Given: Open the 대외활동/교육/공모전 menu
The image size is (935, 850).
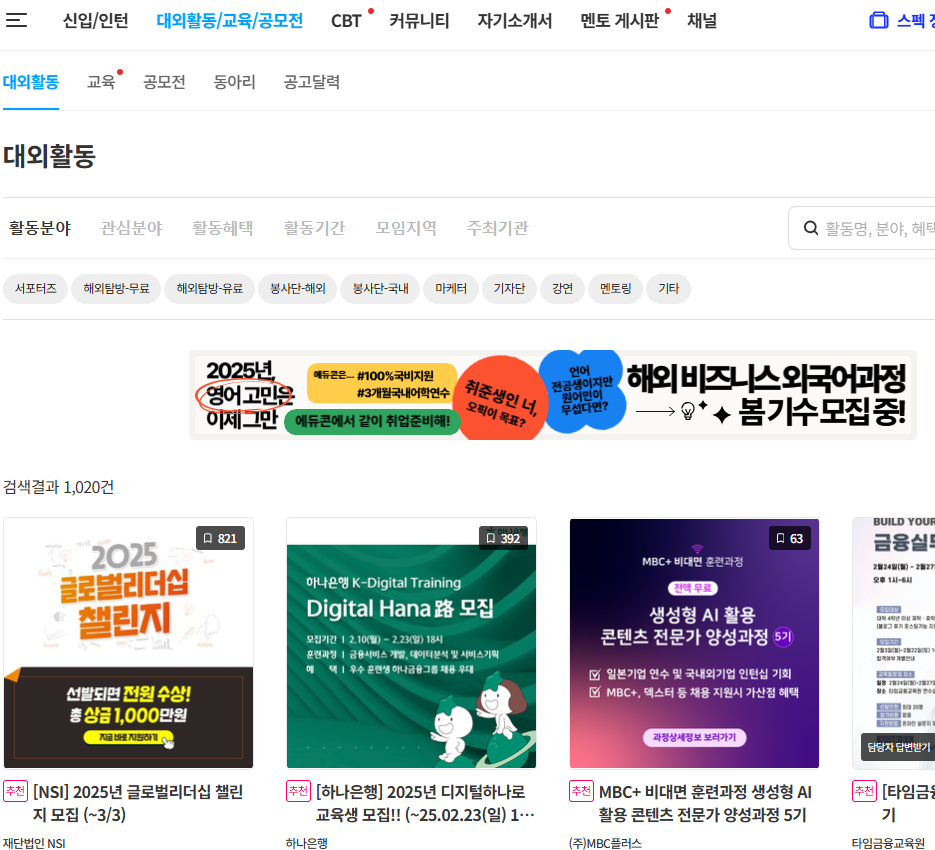Looking at the screenshot, I should (230, 21).
